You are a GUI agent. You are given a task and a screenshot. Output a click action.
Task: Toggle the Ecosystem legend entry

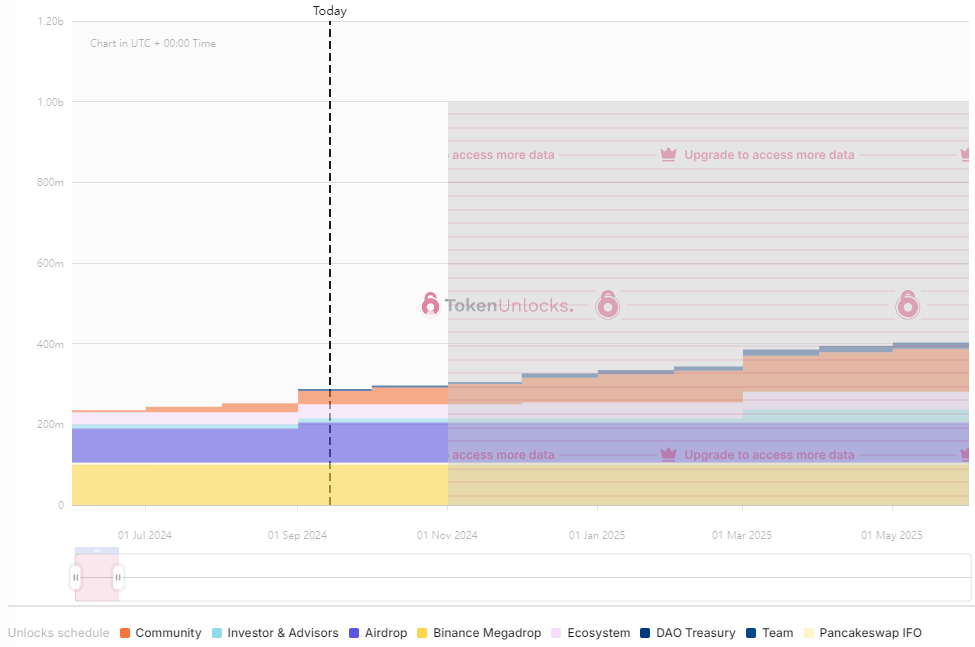click(x=590, y=633)
